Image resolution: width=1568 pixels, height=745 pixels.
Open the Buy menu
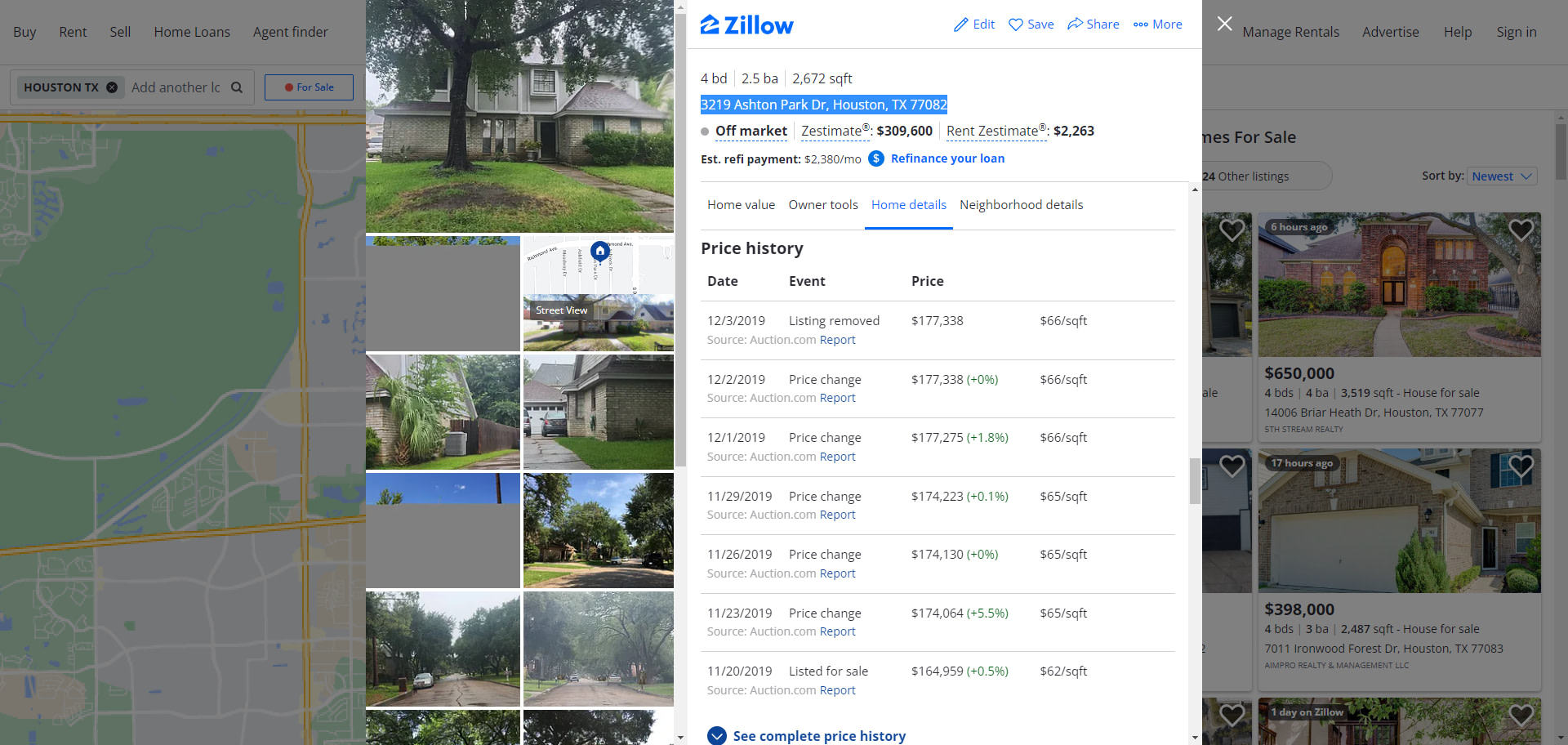click(24, 32)
